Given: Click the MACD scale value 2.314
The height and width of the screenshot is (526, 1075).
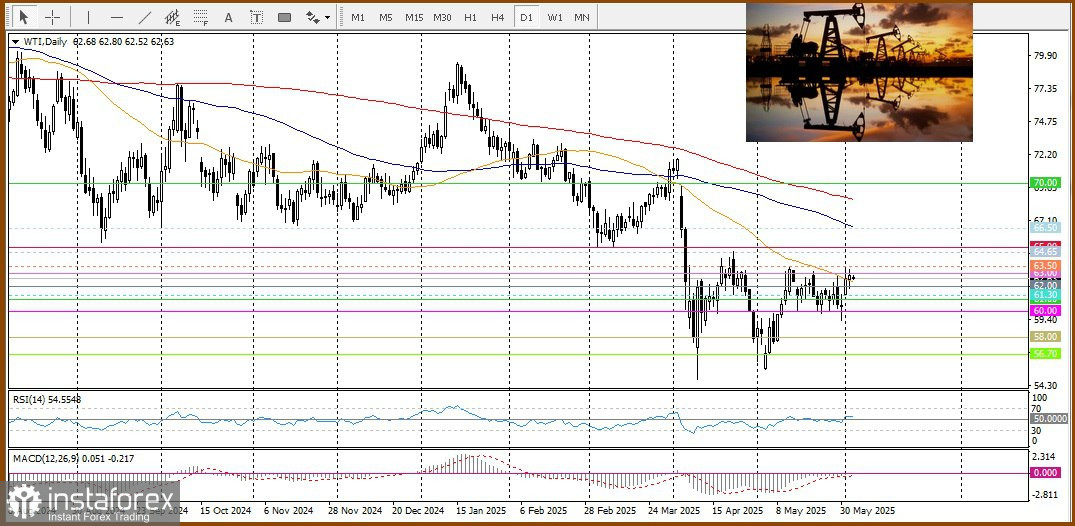Looking at the screenshot, I should pyautogui.click(x=1045, y=456).
